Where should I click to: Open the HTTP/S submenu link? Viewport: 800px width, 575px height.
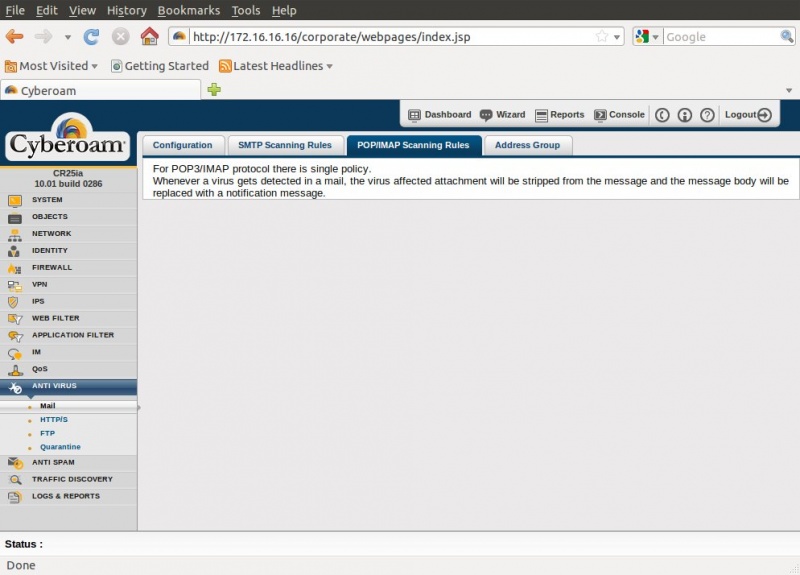point(54,420)
